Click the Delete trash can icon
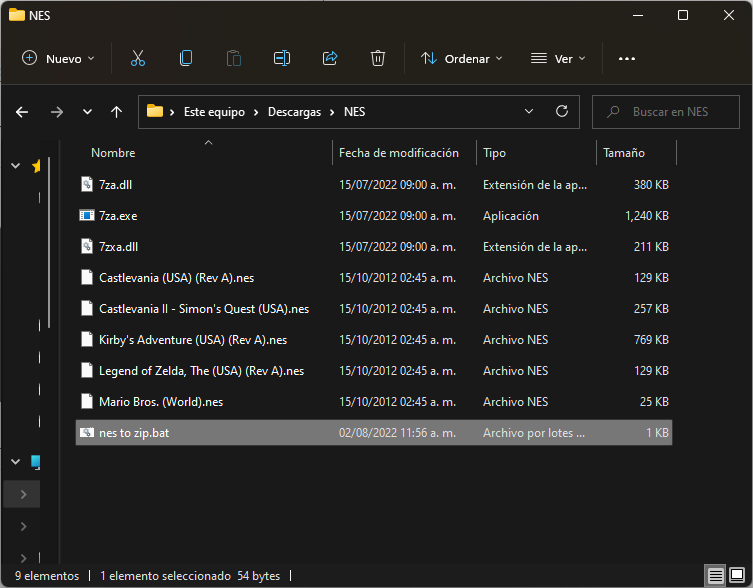Image resolution: width=753 pixels, height=588 pixels. (378, 59)
